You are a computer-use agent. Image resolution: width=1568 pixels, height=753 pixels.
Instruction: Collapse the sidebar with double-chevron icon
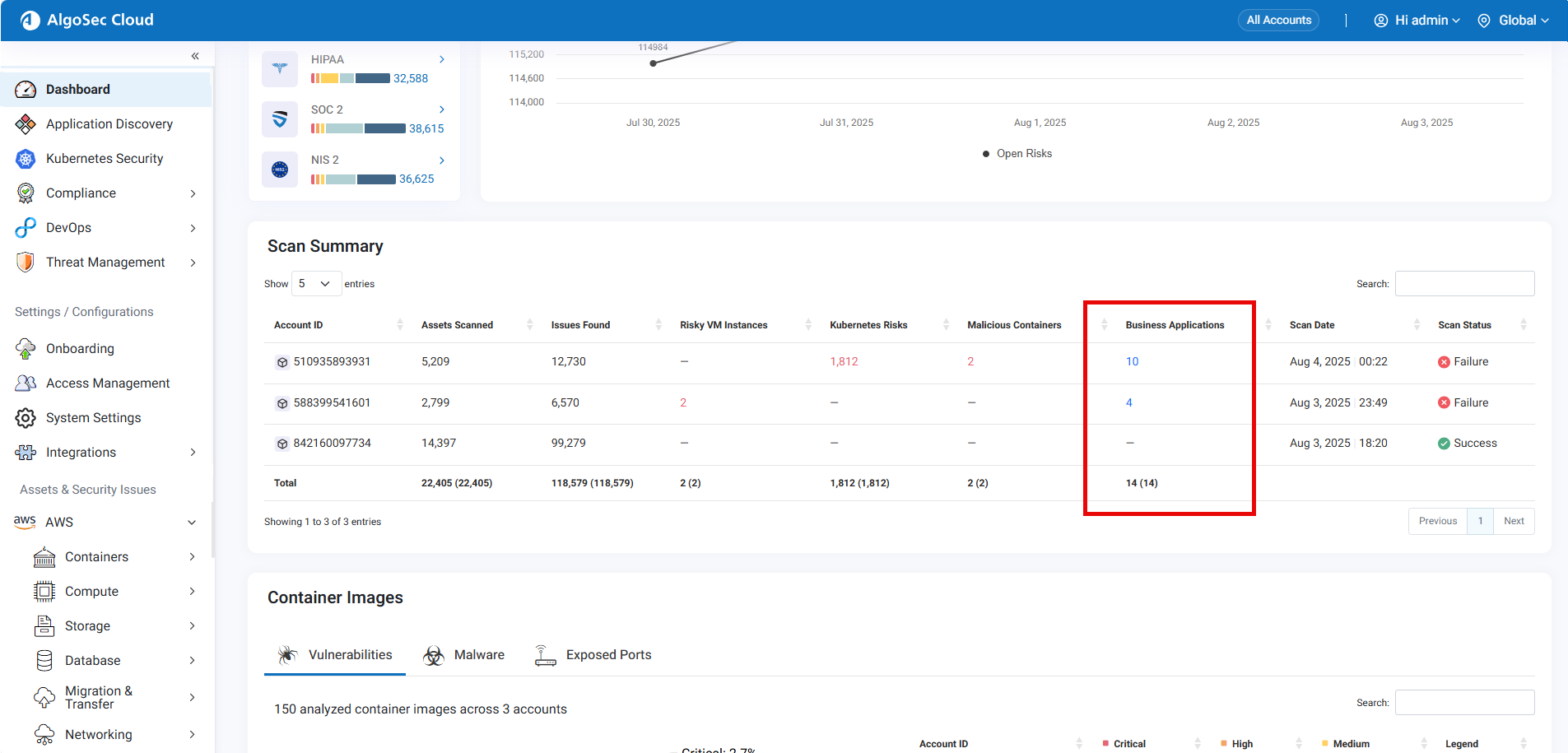[x=195, y=56]
